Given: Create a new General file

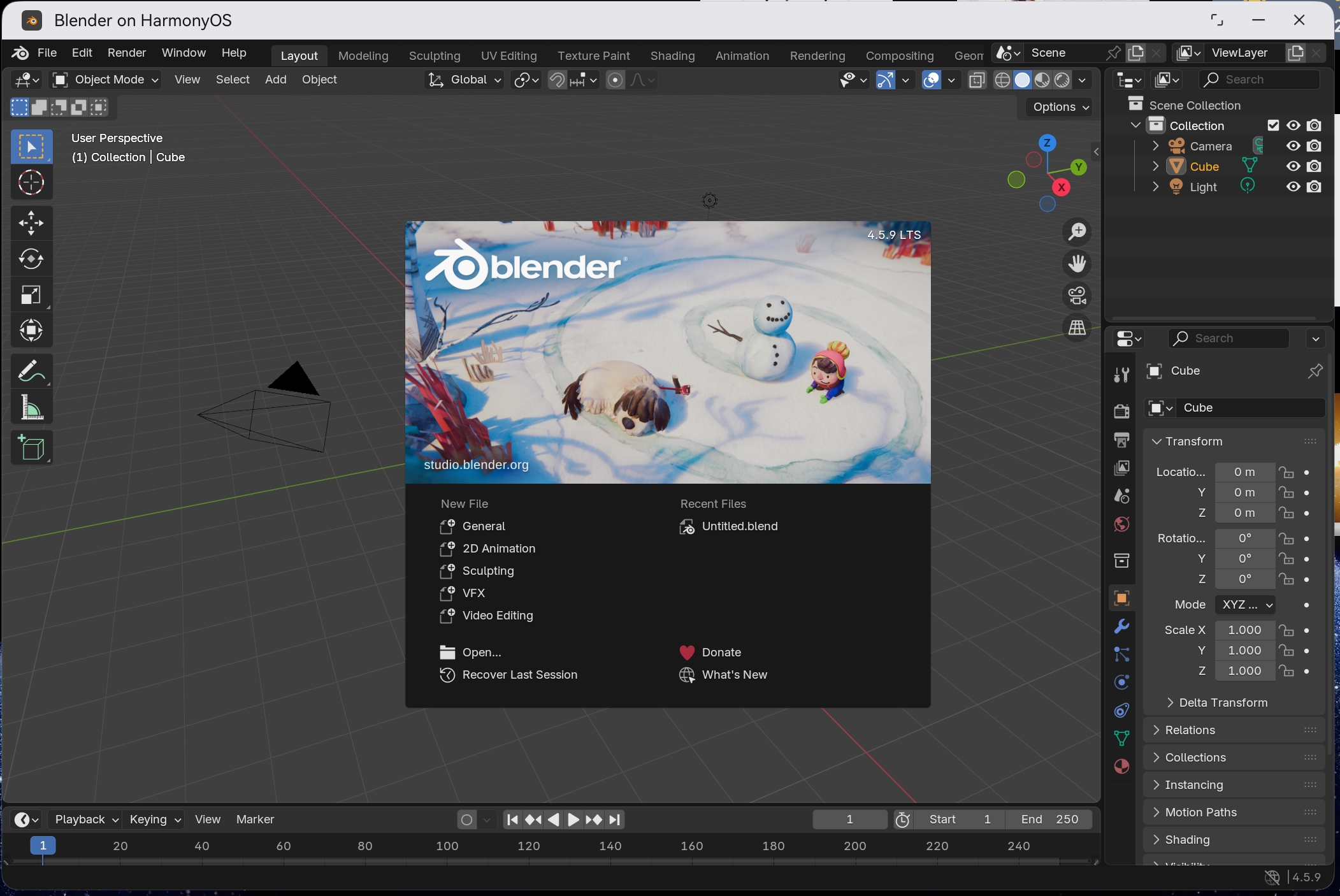Looking at the screenshot, I should (x=483, y=526).
